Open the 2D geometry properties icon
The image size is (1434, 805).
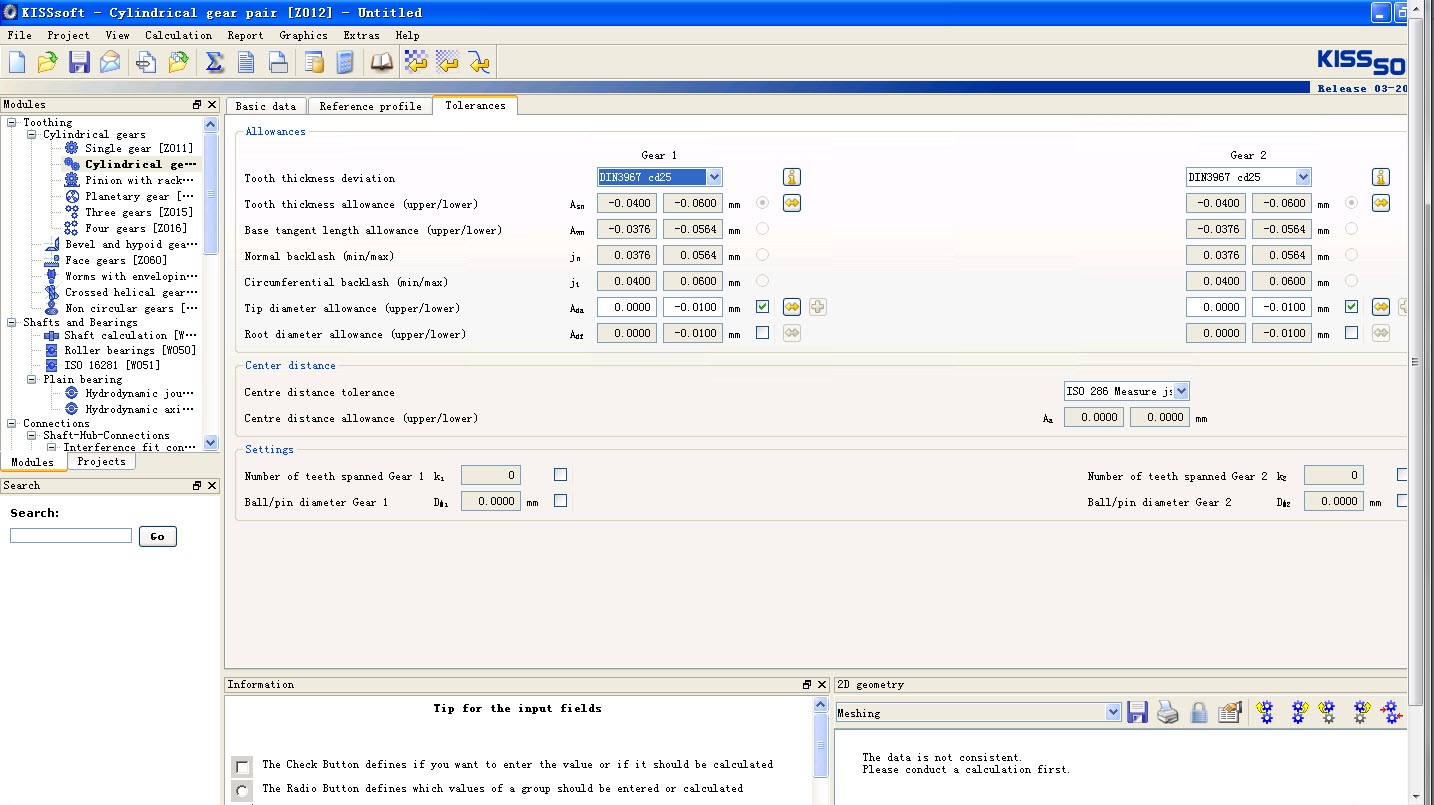(x=1231, y=712)
